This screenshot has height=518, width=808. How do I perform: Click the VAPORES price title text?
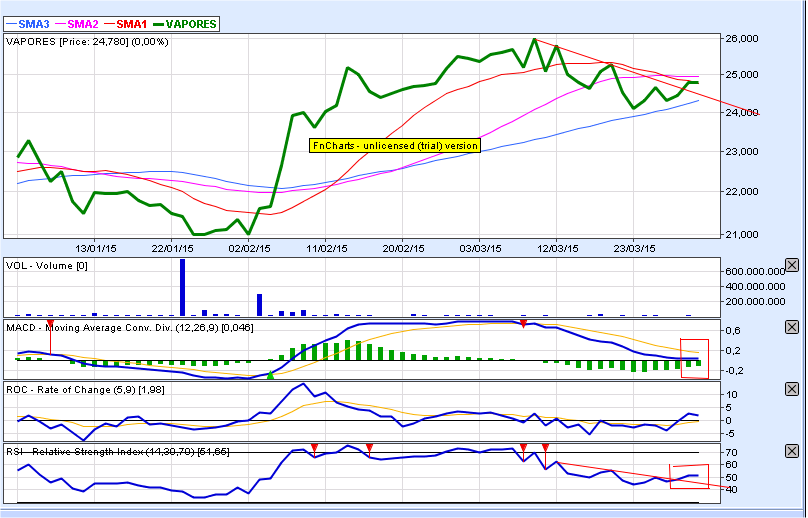click(87, 42)
